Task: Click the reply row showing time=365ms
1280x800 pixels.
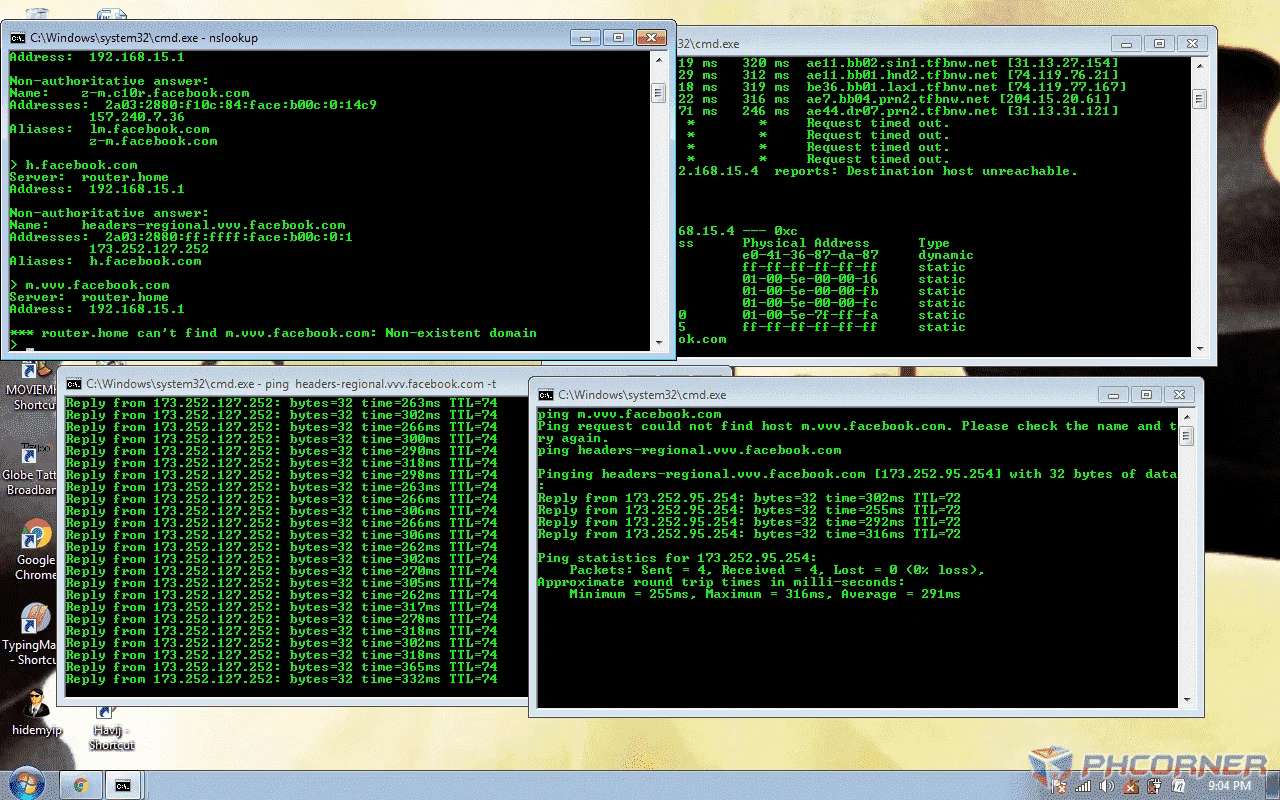Action: coord(281,667)
